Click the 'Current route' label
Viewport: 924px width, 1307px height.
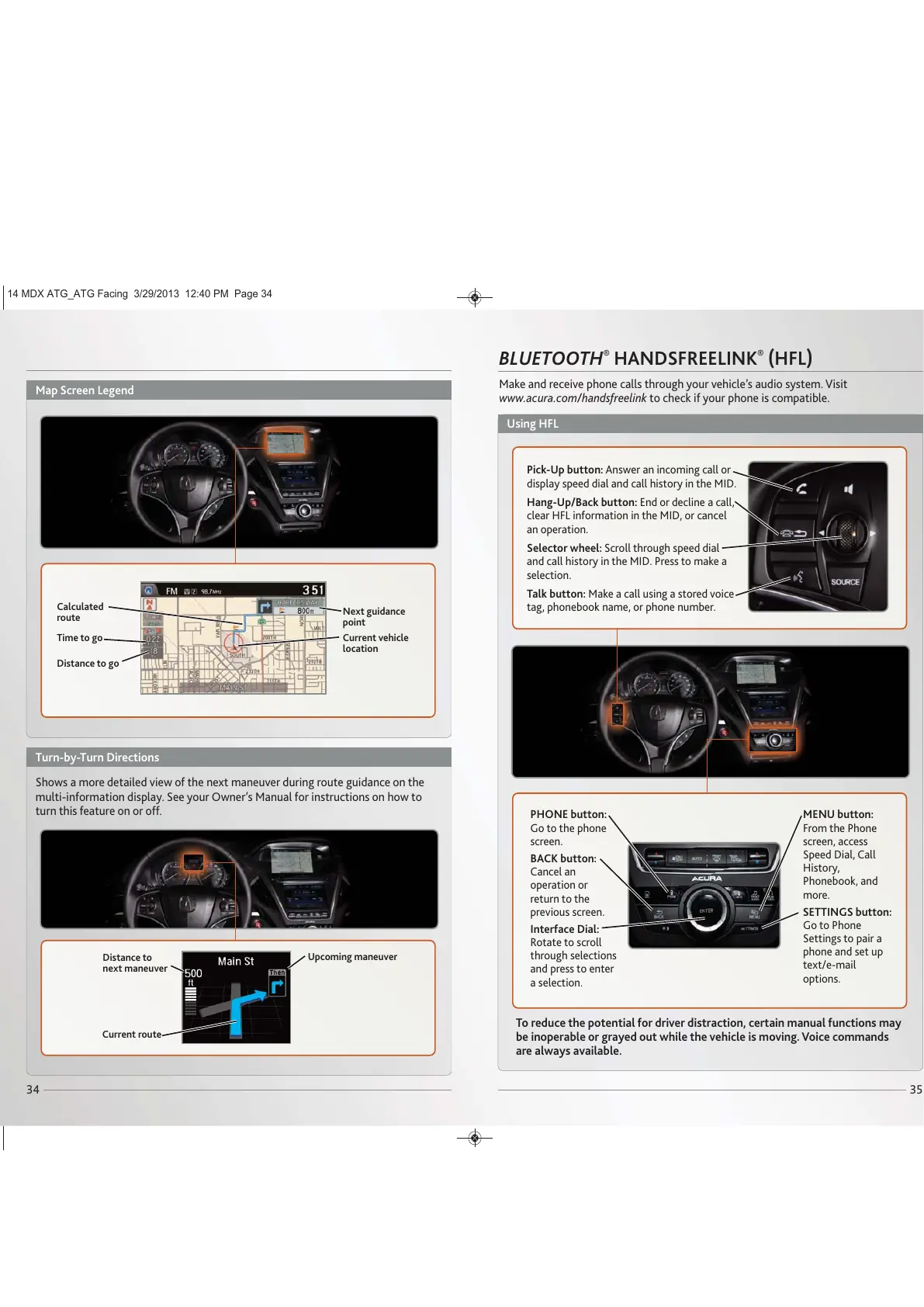tap(132, 1035)
